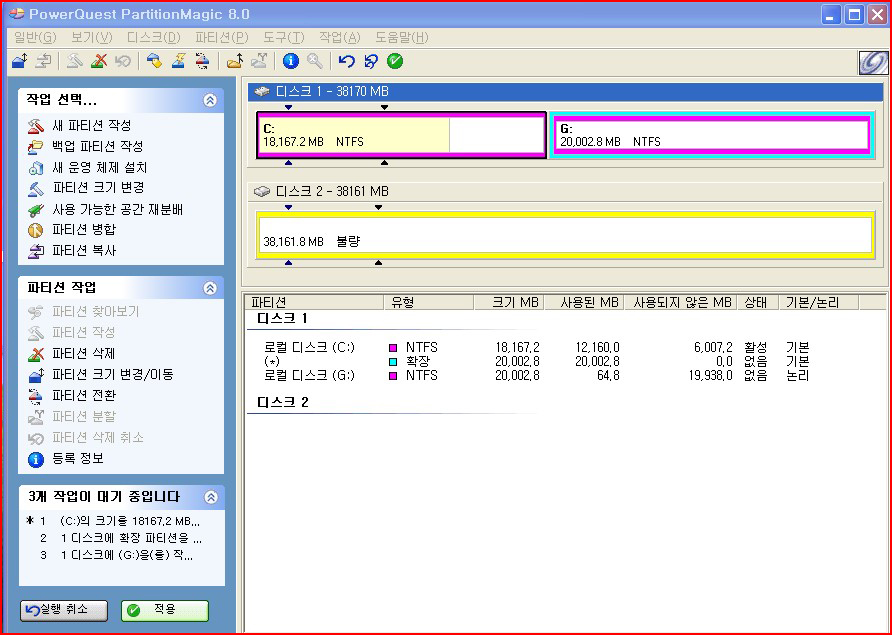Click the 실행 취소 button

point(64,611)
